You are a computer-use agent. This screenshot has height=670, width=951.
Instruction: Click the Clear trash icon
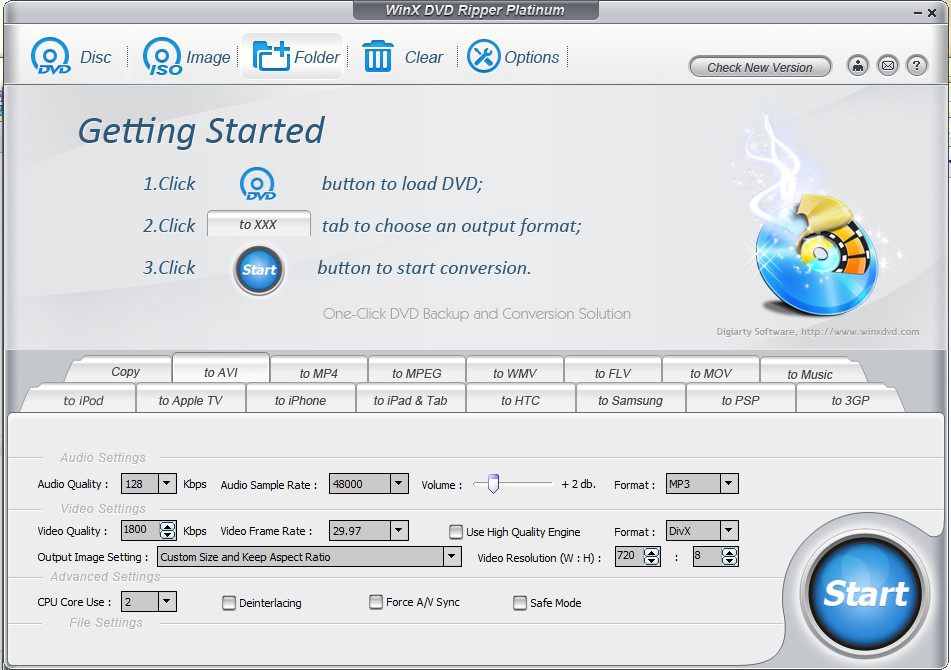point(378,57)
